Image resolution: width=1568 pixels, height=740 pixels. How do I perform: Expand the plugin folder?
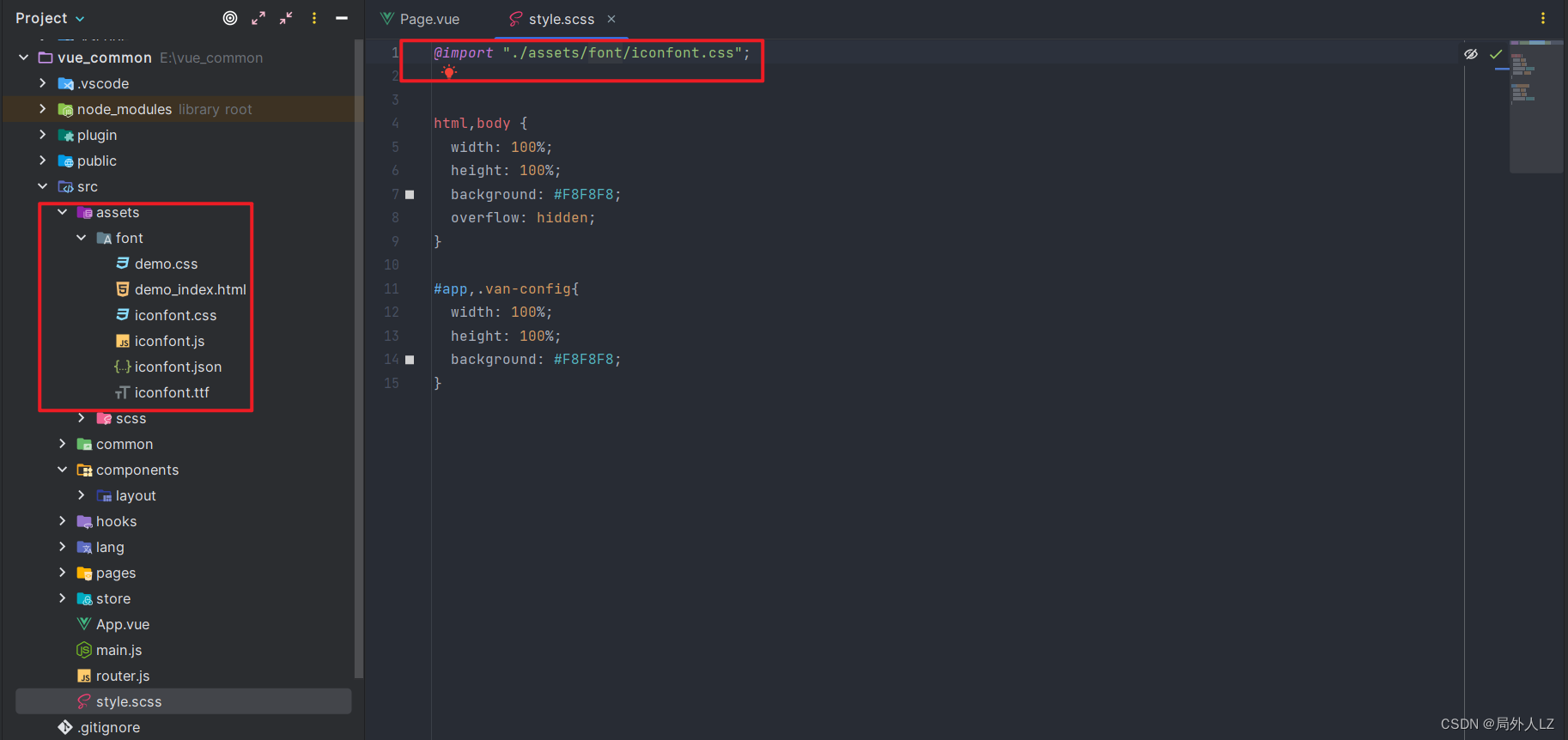pos(43,135)
